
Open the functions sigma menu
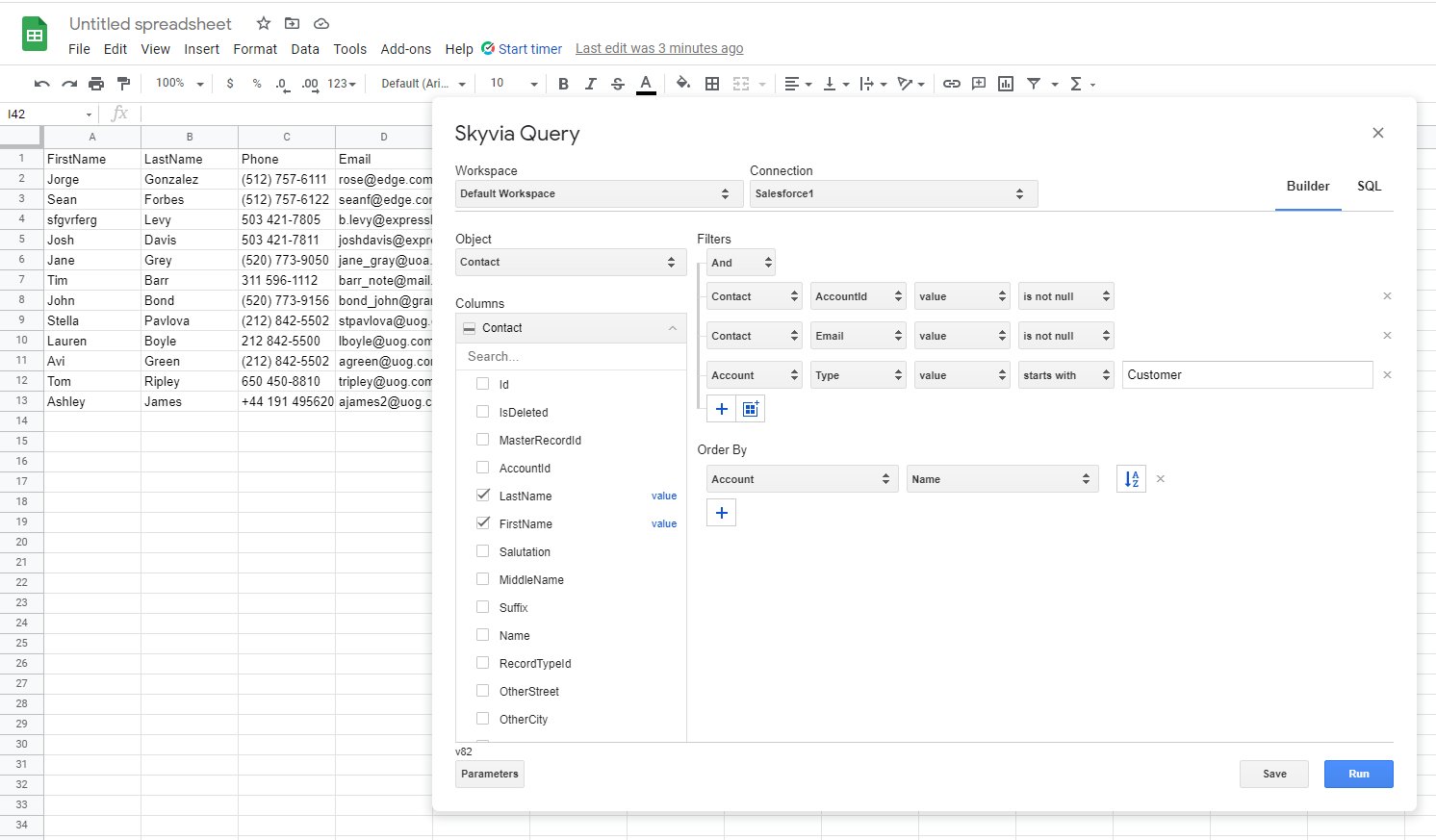[1082, 84]
